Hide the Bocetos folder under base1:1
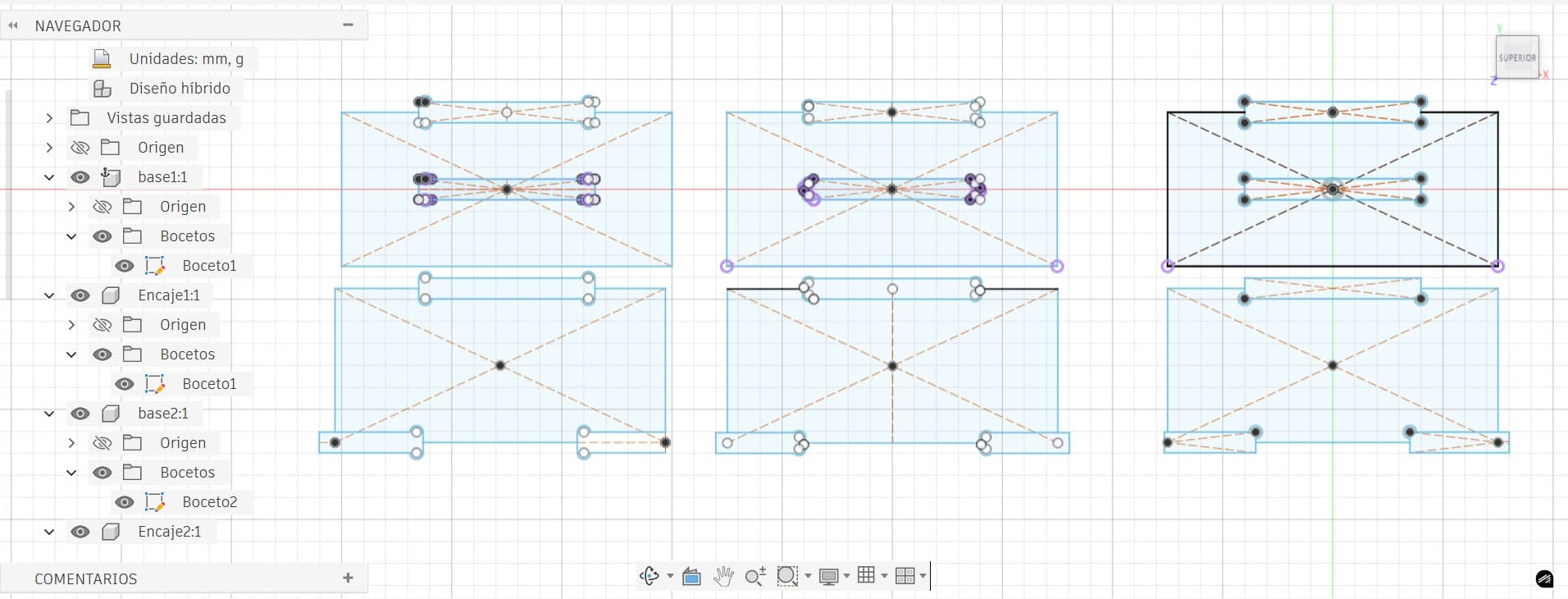 tap(102, 236)
